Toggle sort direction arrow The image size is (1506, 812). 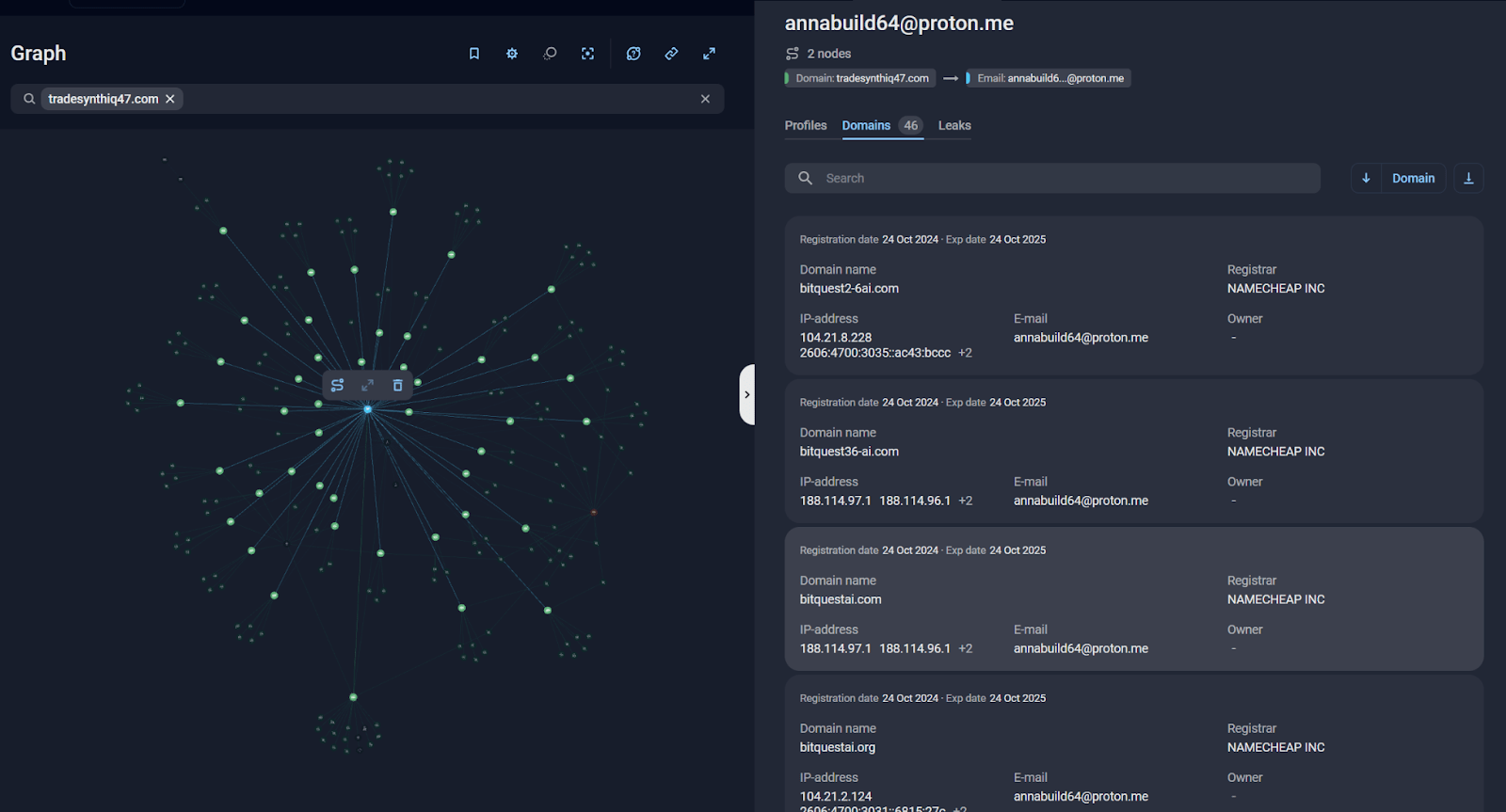pyautogui.click(x=1366, y=178)
